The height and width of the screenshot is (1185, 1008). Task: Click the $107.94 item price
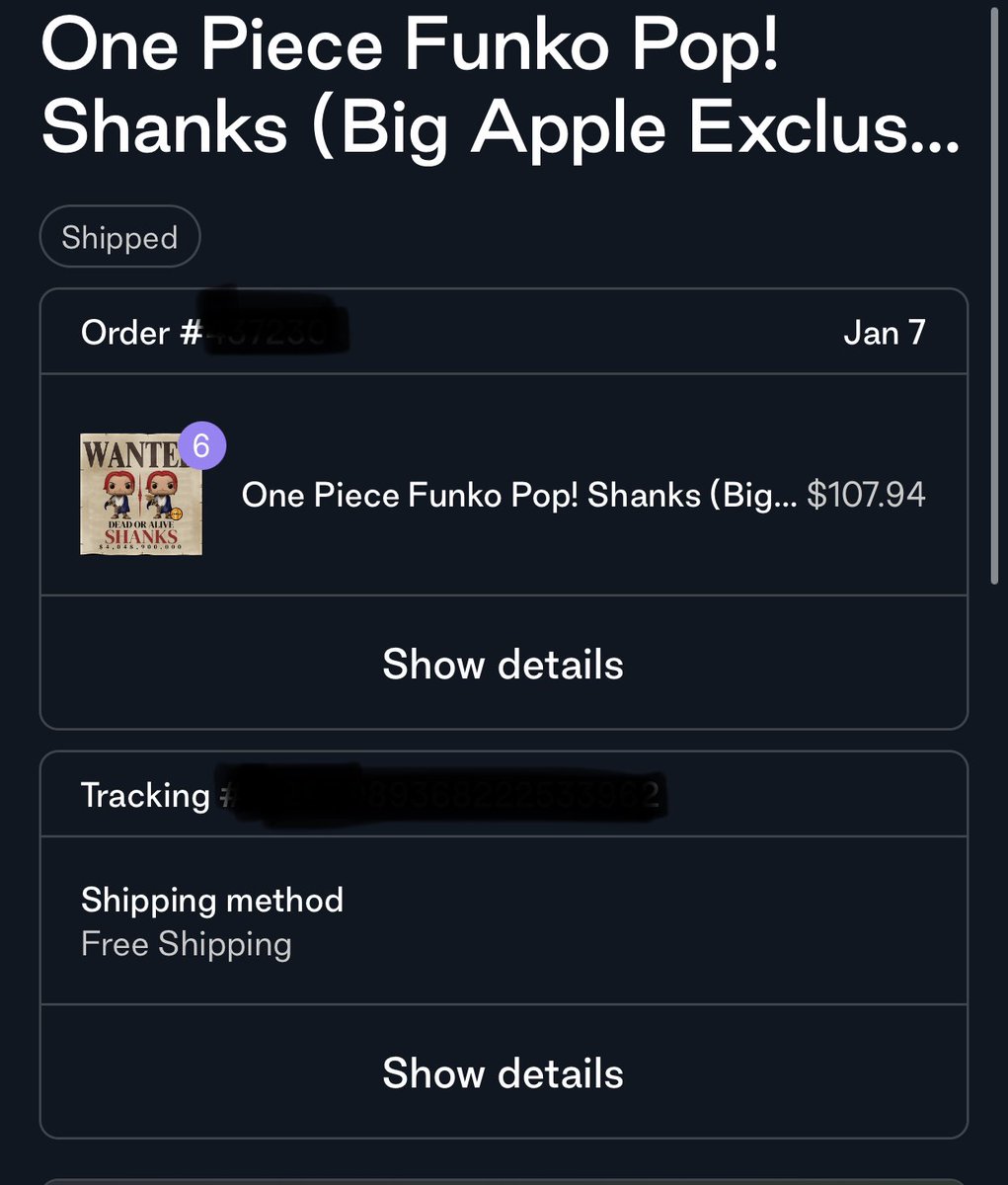(866, 495)
